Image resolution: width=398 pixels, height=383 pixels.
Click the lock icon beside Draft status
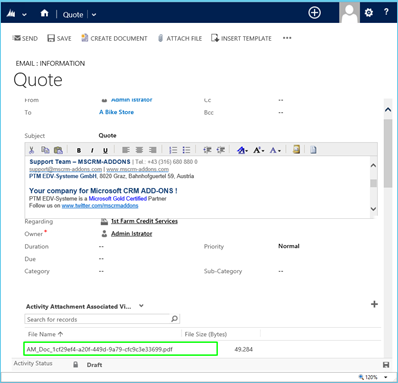tap(76, 365)
